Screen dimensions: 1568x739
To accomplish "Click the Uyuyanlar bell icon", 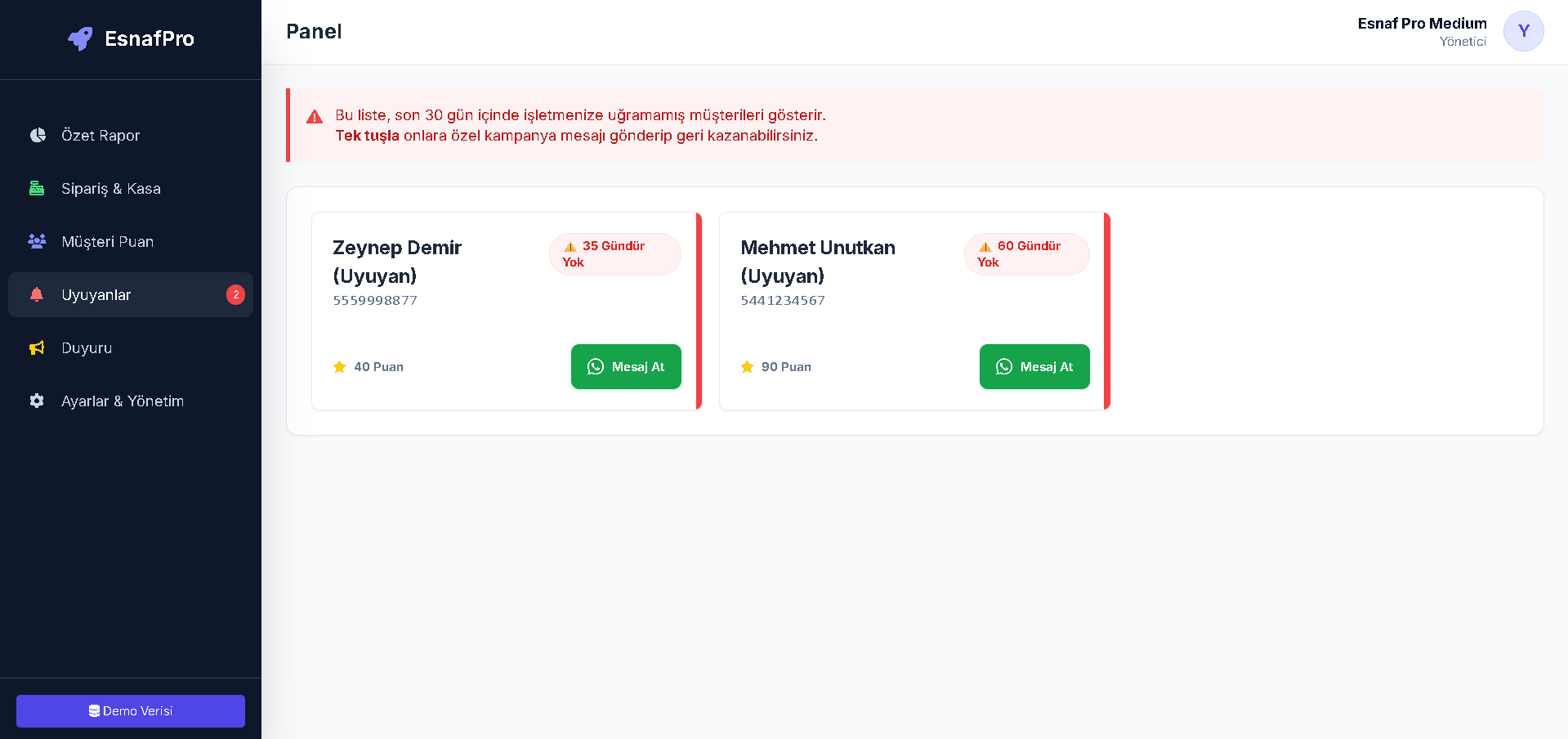I will click(37, 294).
